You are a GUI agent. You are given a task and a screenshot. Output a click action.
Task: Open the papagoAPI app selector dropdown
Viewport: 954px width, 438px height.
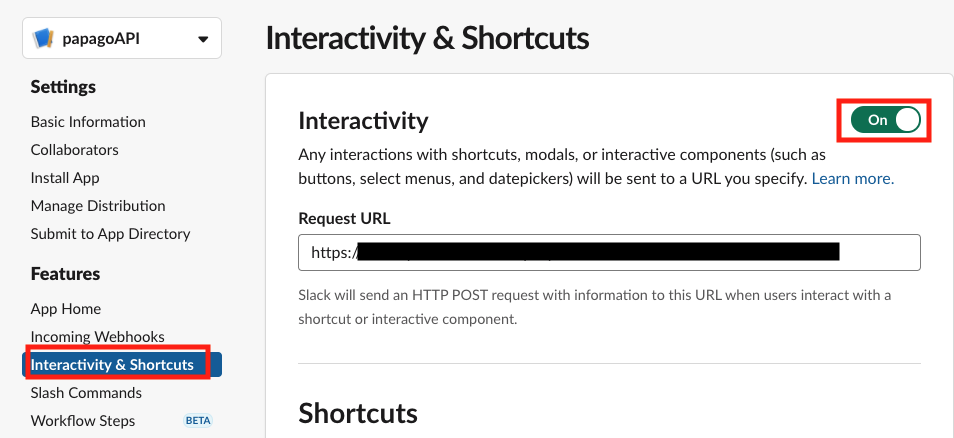click(203, 39)
